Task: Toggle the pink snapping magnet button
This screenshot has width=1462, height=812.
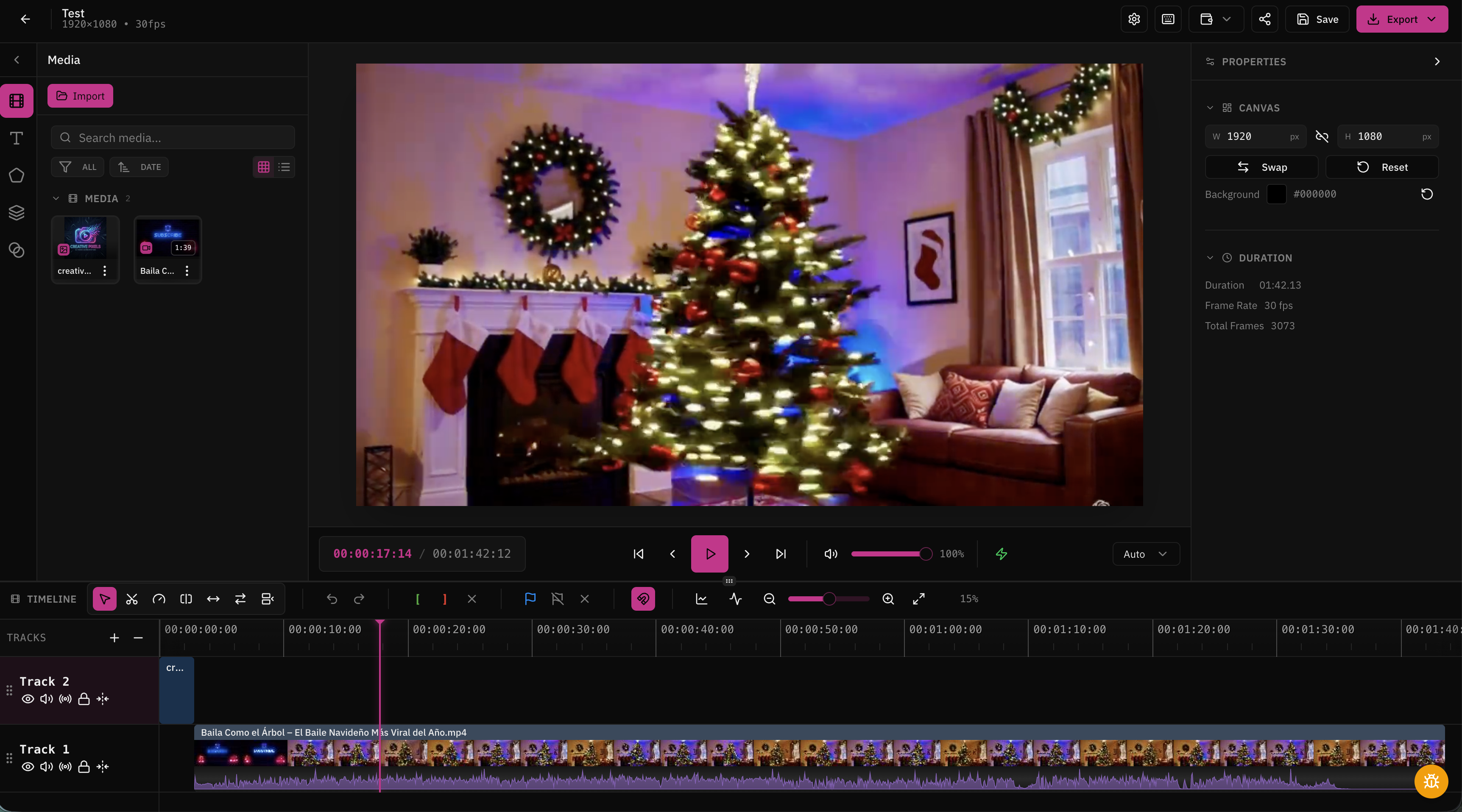Action: pos(642,599)
